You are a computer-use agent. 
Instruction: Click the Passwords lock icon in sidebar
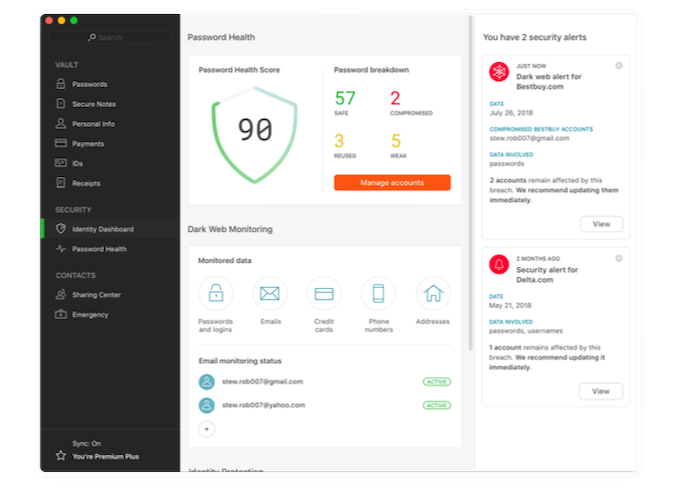tap(61, 84)
